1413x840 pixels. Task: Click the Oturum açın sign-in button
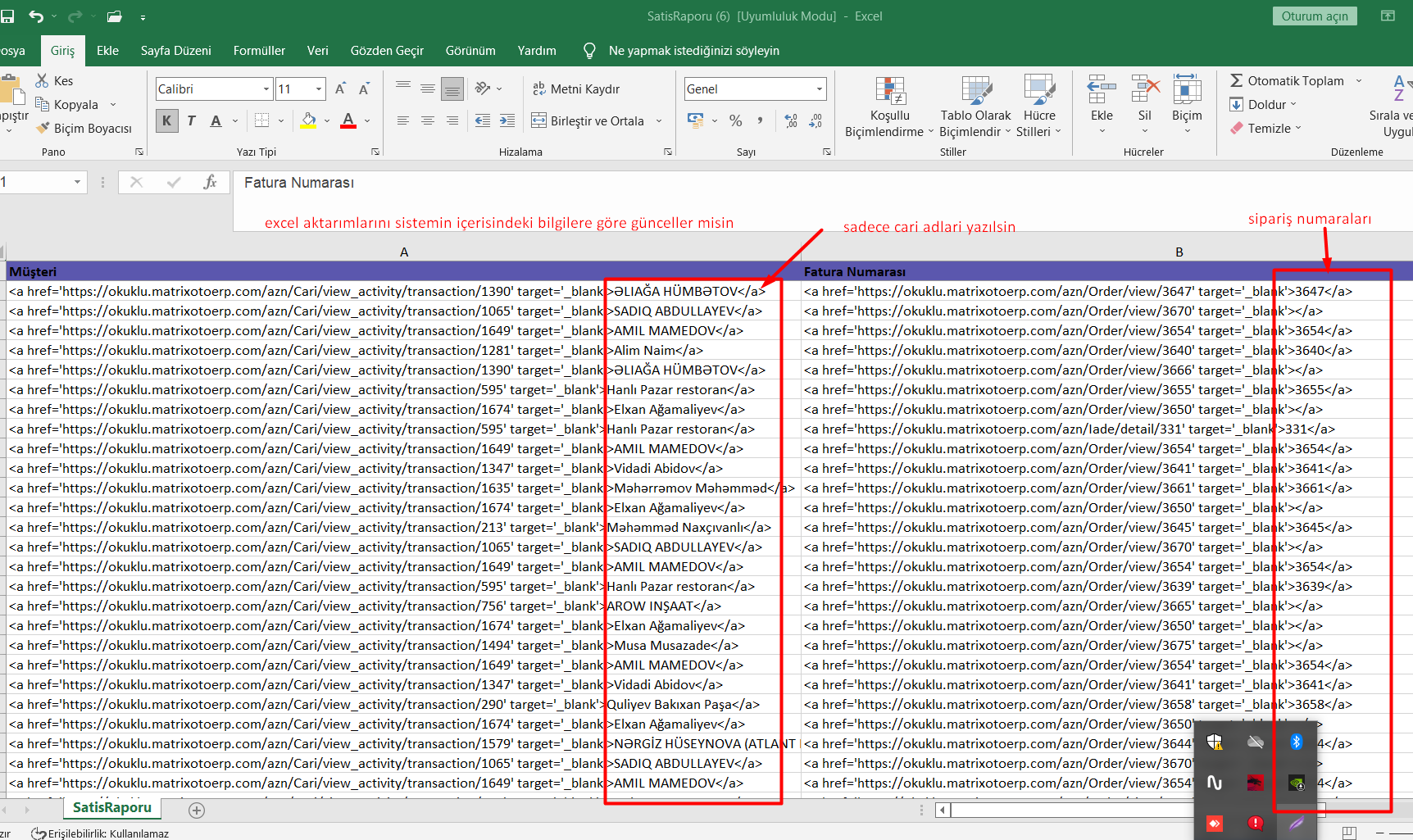pos(1314,16)
